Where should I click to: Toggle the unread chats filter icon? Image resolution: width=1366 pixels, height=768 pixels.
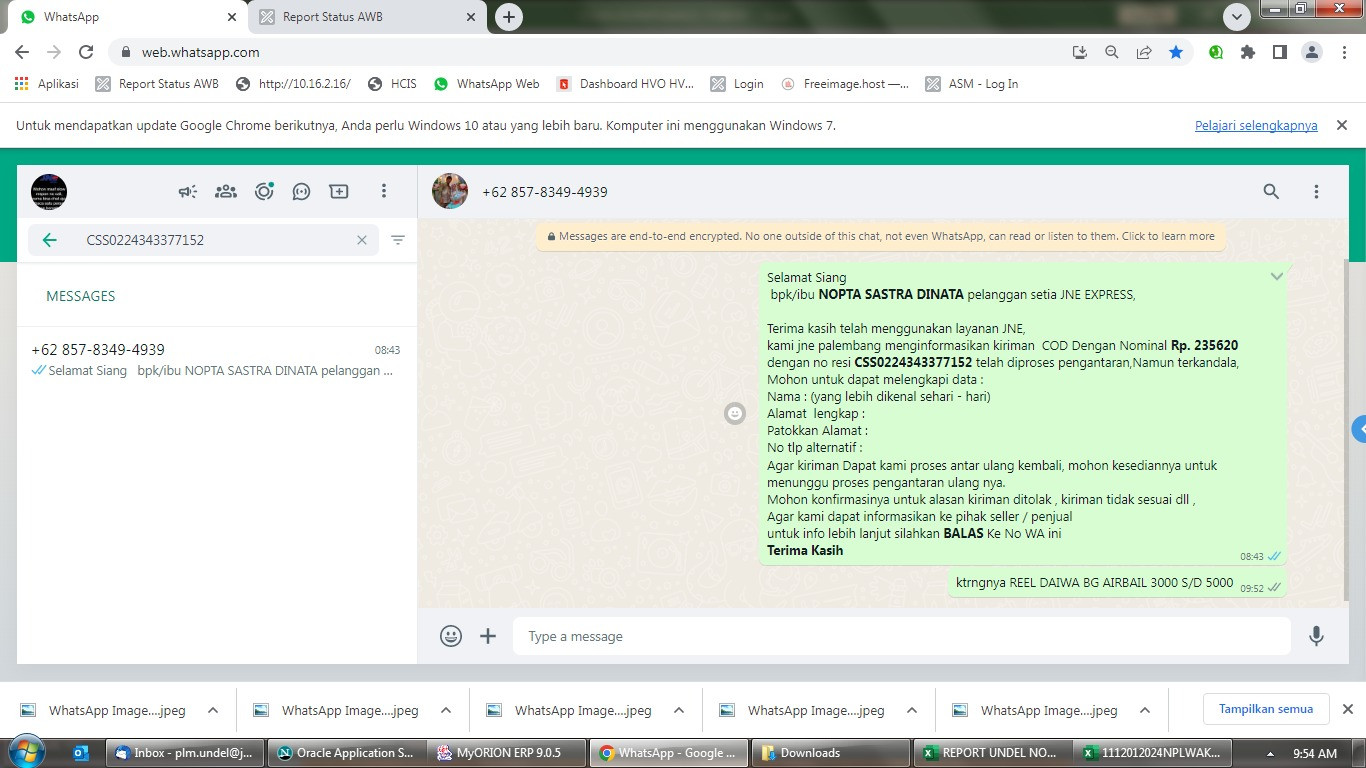click(398, 240)
